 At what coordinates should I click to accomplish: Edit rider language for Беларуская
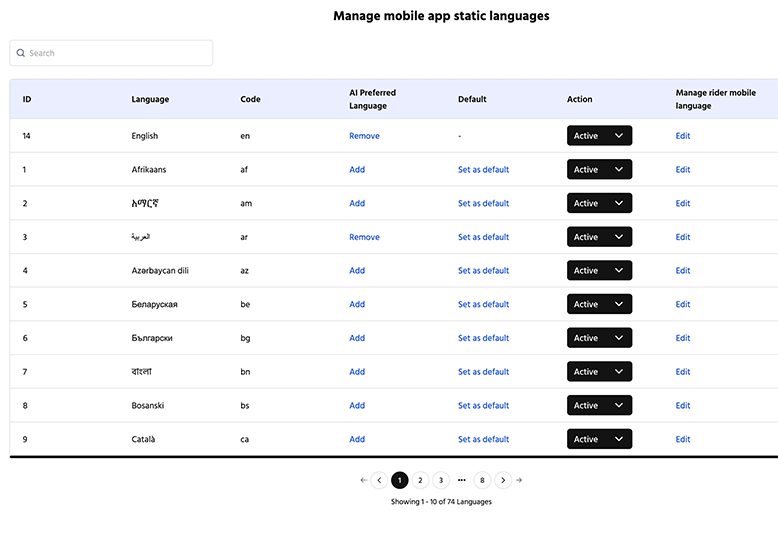coord(683,304)
